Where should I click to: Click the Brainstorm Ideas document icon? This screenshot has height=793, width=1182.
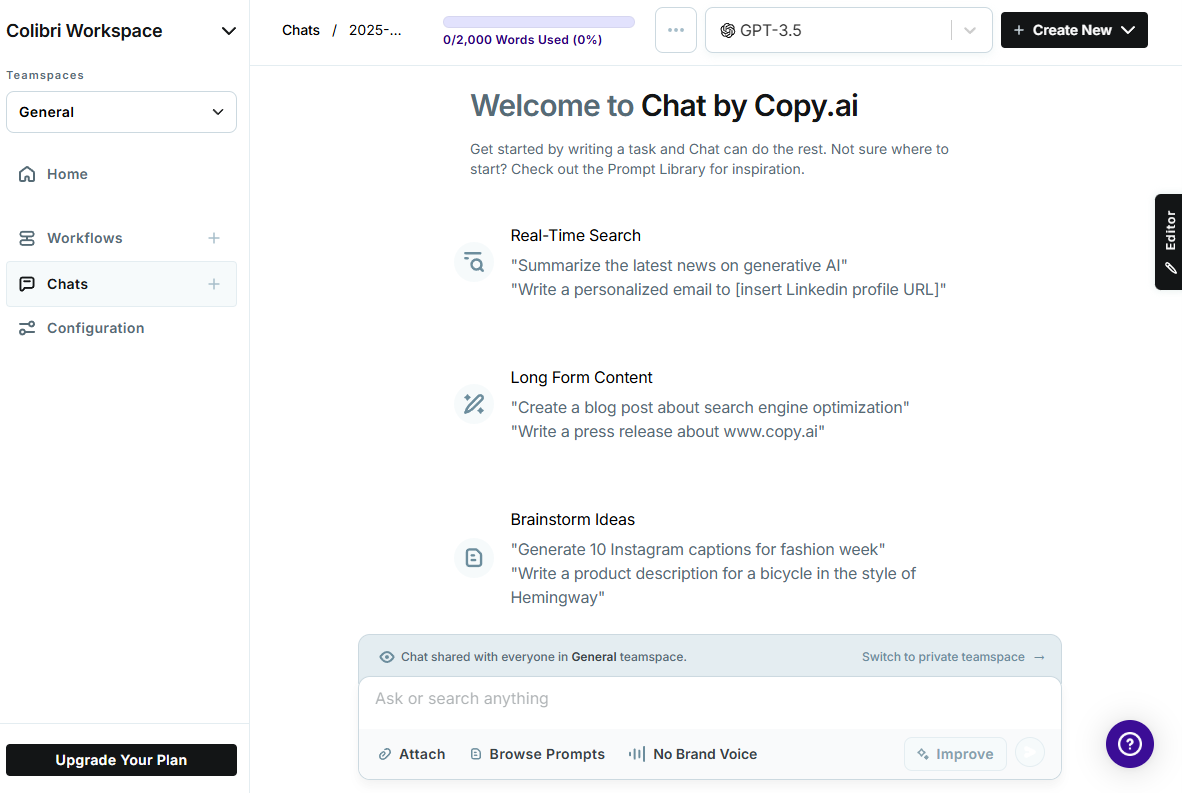(x=474, y=558)
